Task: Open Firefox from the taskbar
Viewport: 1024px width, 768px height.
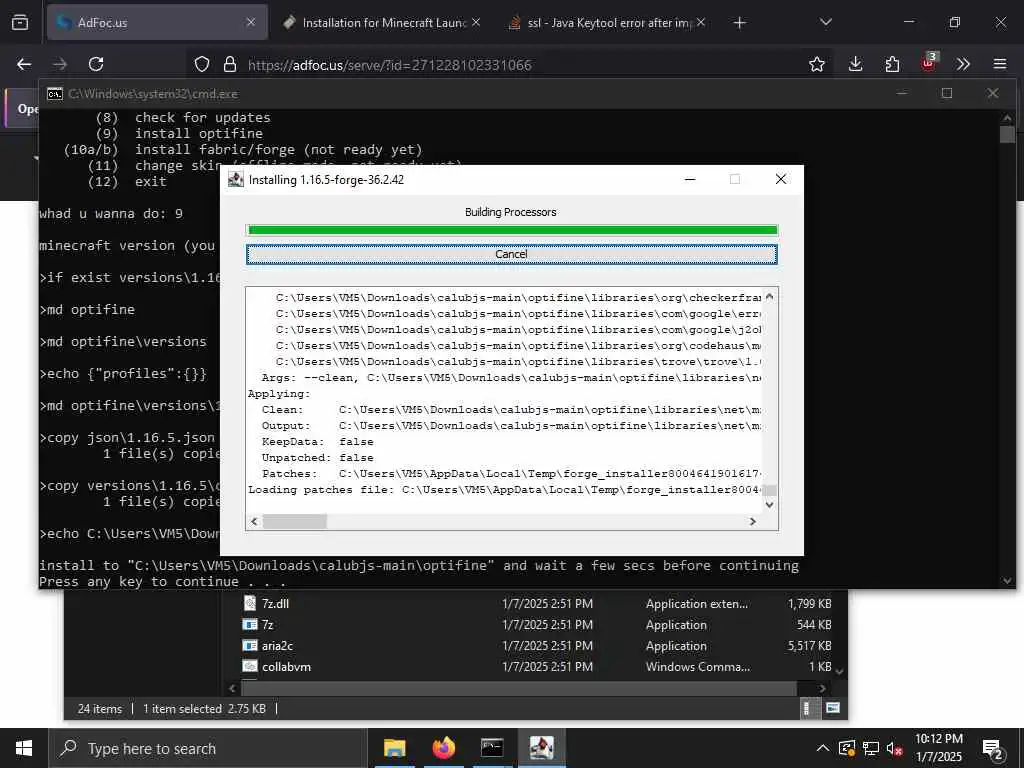Action: (x=443, y=748)
